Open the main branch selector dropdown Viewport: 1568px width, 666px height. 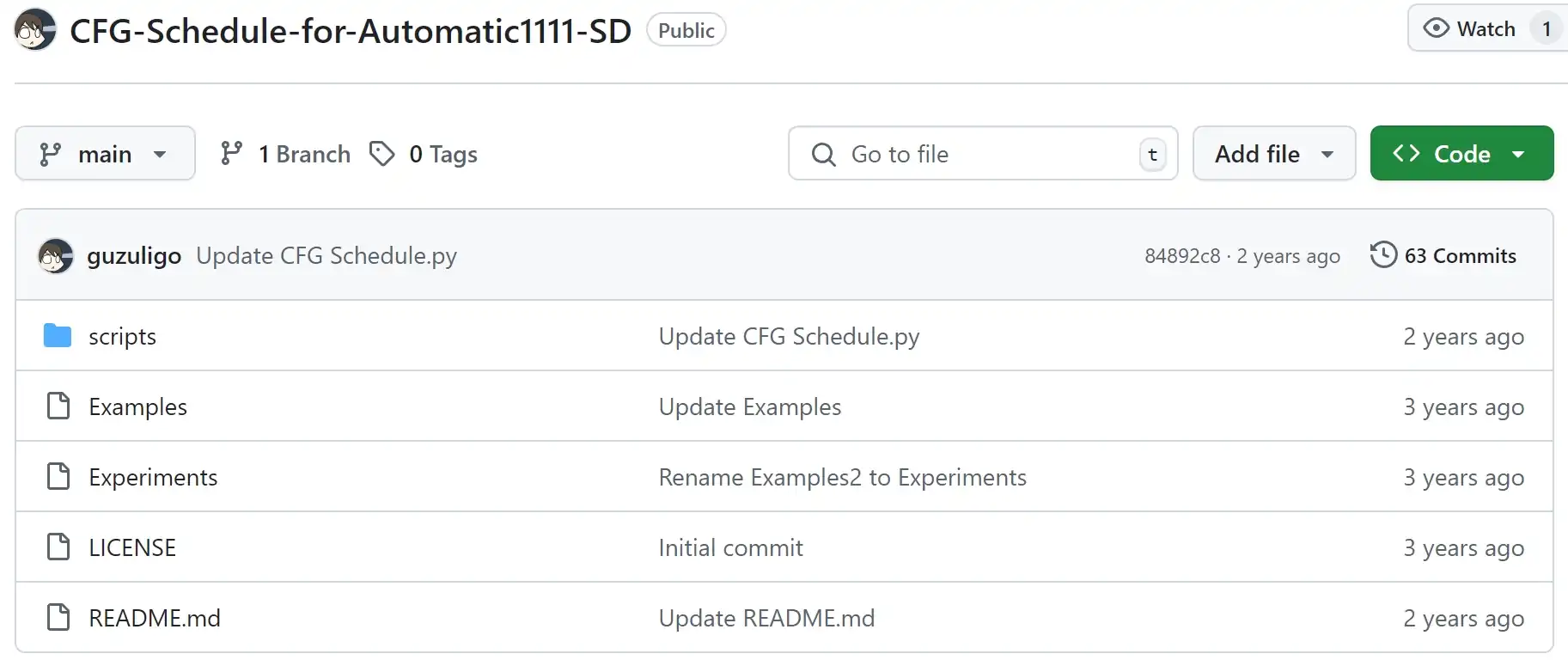click(x=105, y=153)
